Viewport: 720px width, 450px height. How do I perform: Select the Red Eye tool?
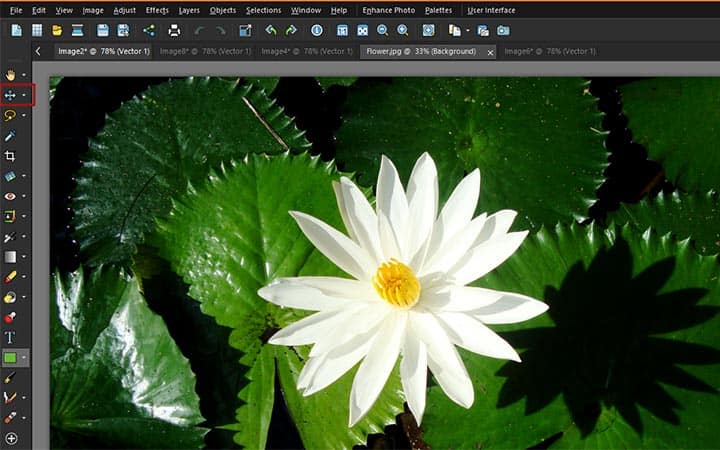click(x=10, y=196)
